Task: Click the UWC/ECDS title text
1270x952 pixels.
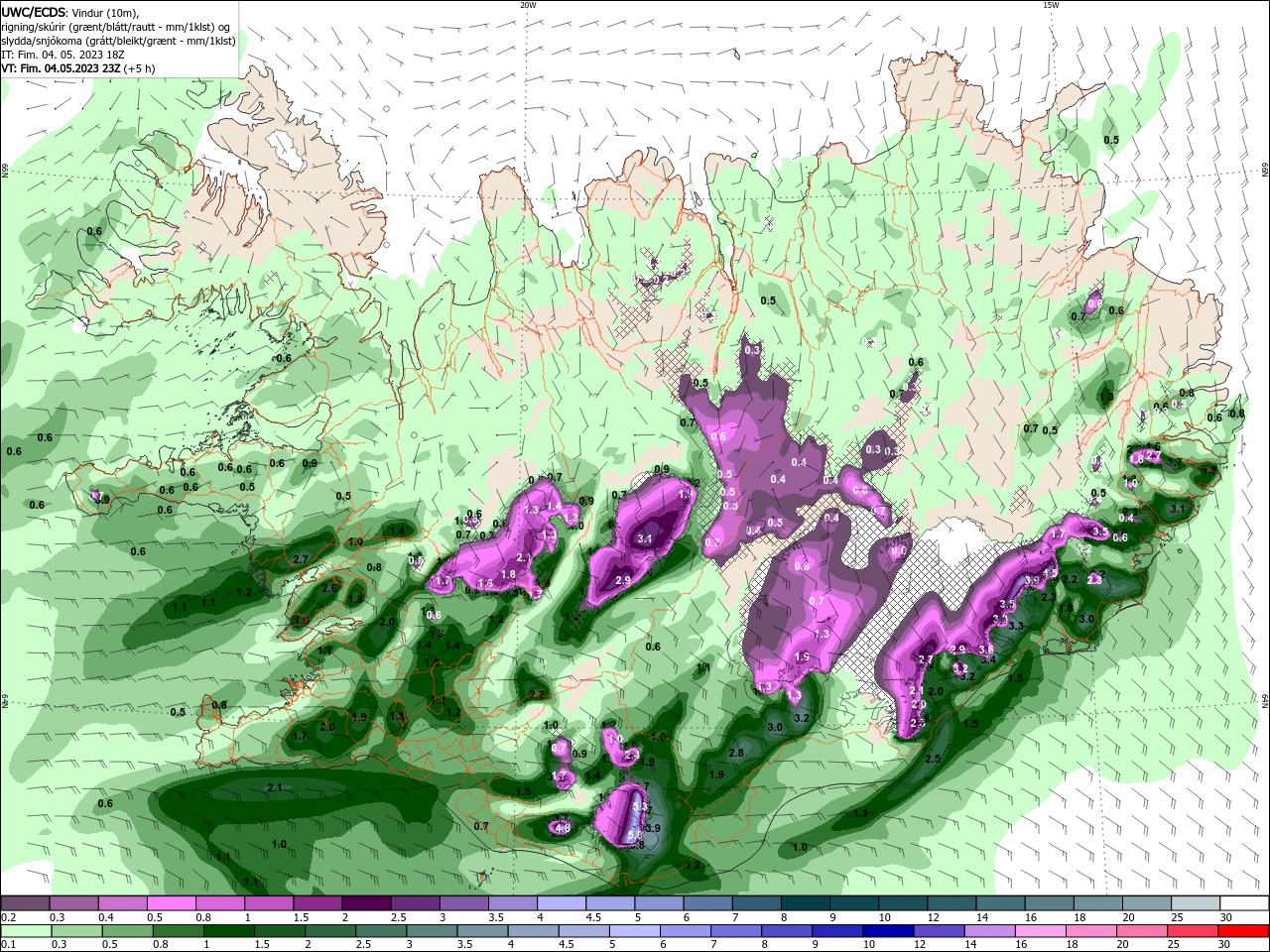Action: (34, 13)
